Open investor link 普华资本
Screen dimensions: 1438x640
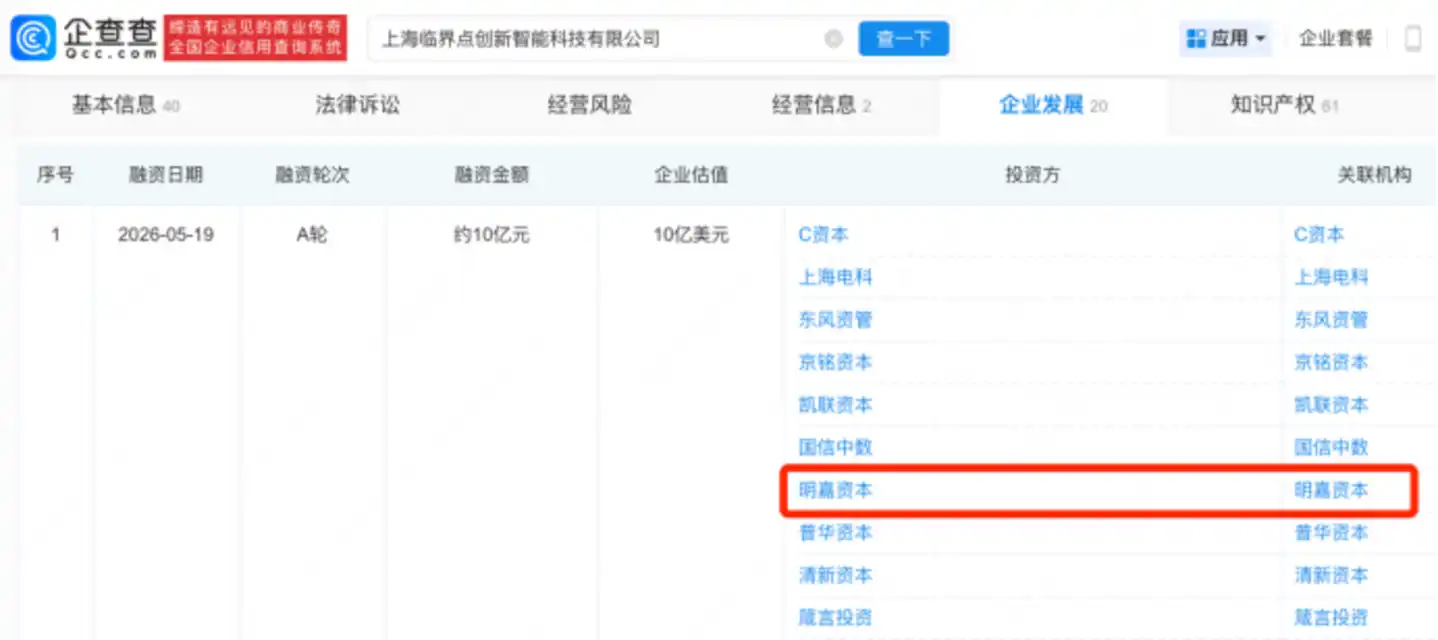[x=835, y=533]
